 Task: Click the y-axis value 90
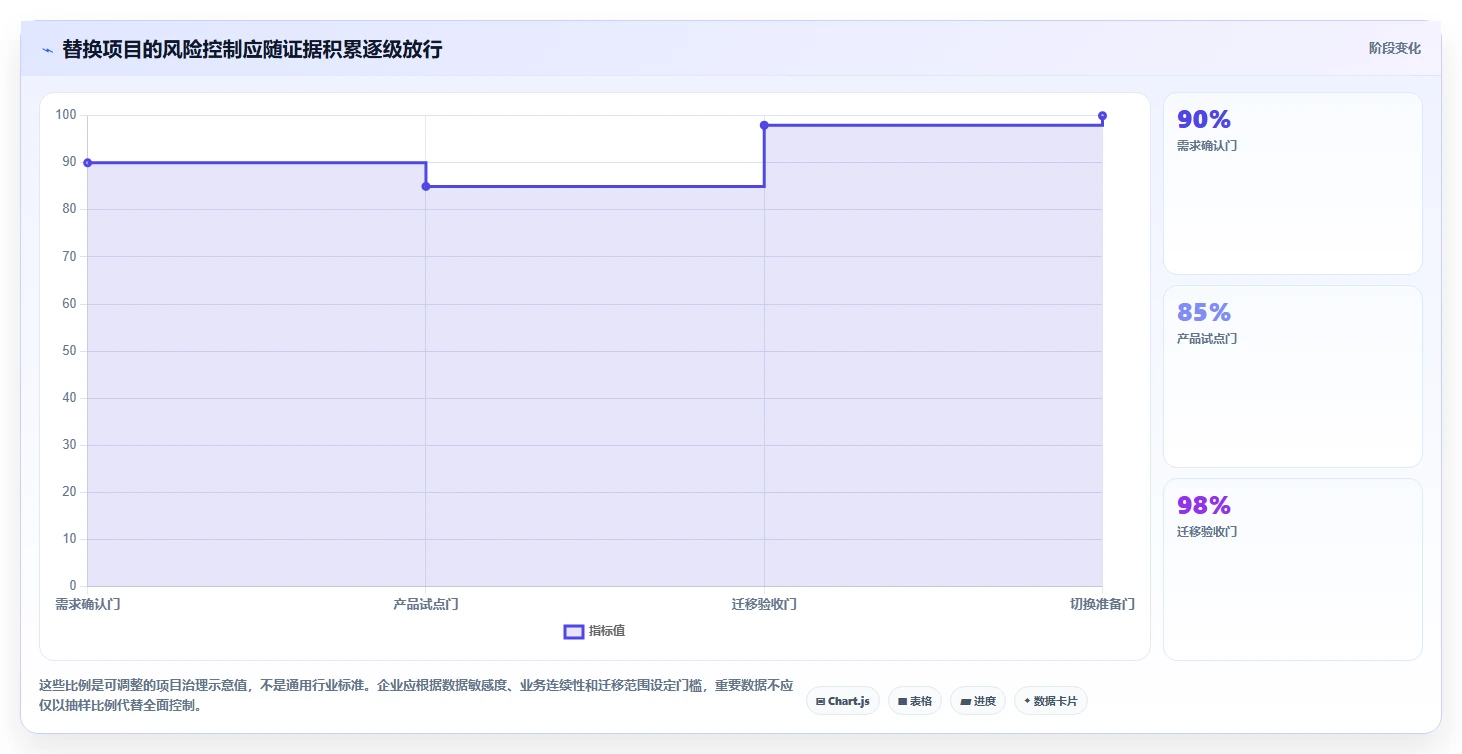coord(69,162)
